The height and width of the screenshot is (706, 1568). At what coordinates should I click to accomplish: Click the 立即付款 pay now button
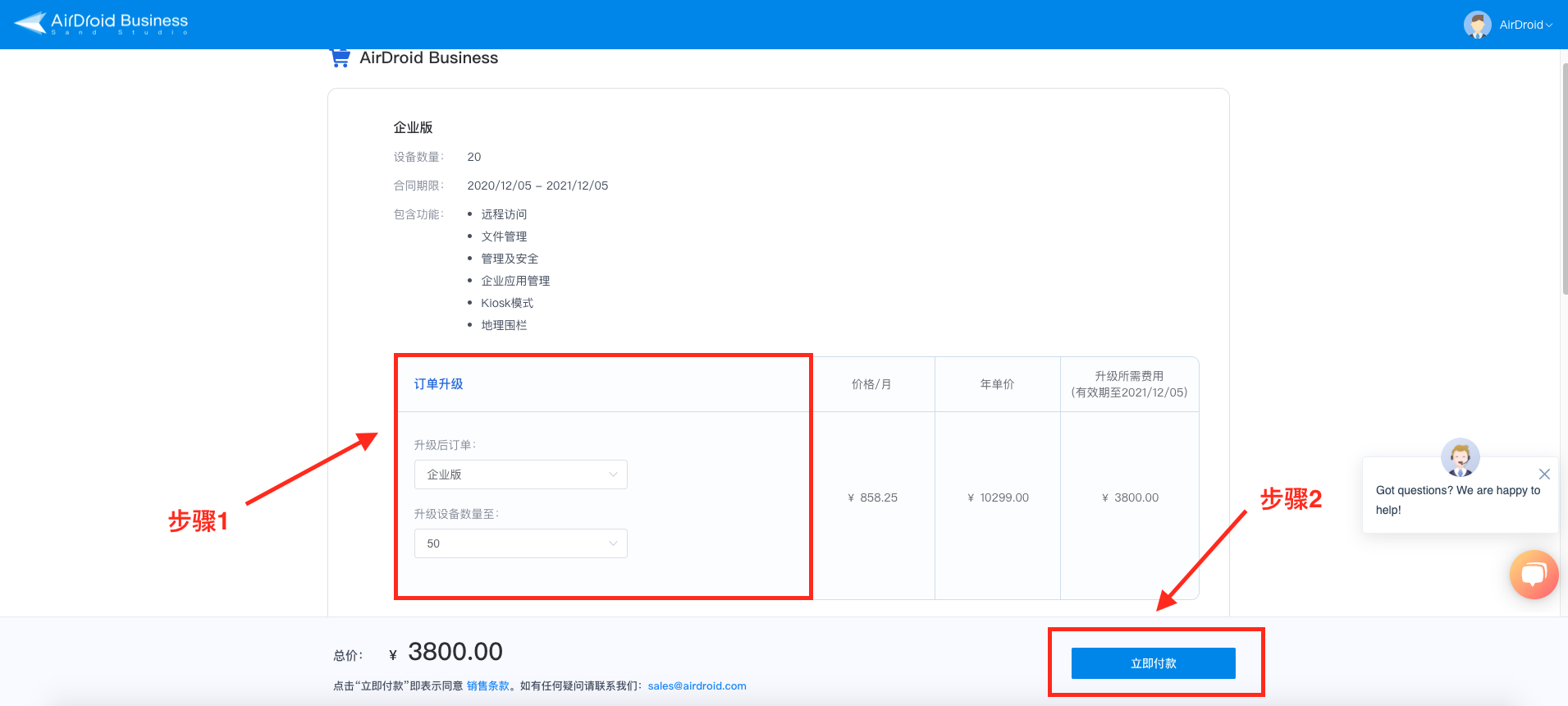click(1153, 663)
